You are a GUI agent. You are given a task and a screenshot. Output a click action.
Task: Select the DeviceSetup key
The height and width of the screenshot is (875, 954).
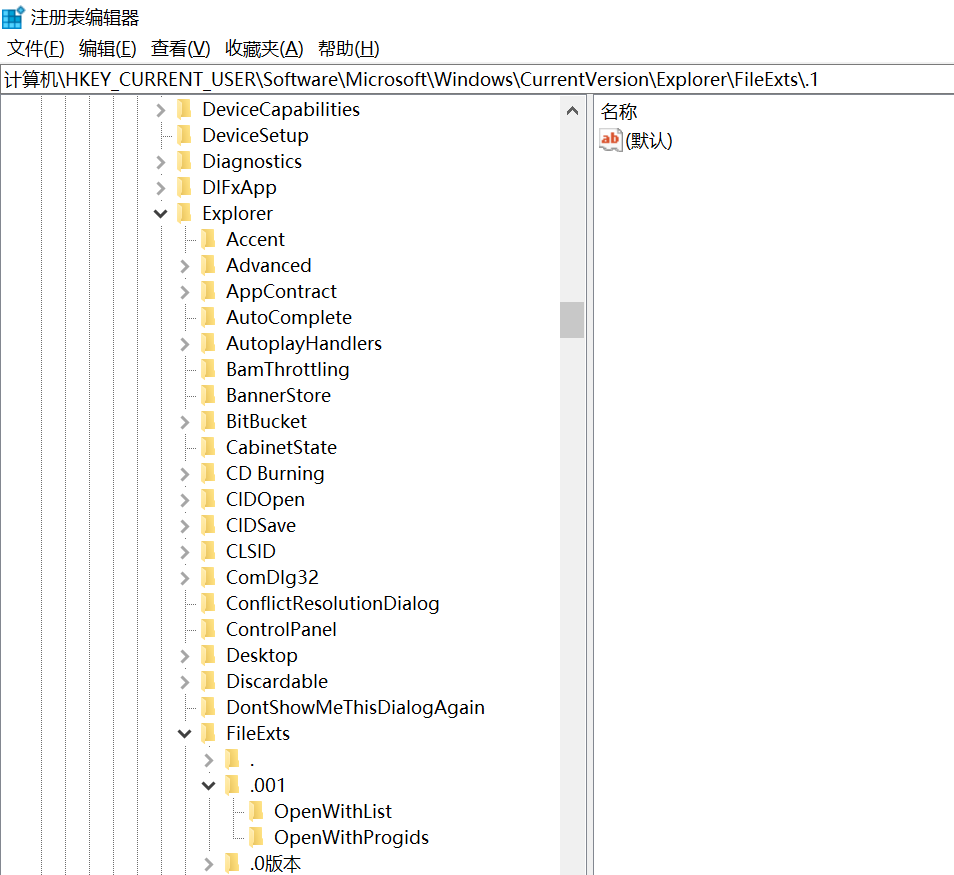tap(256, 135)
